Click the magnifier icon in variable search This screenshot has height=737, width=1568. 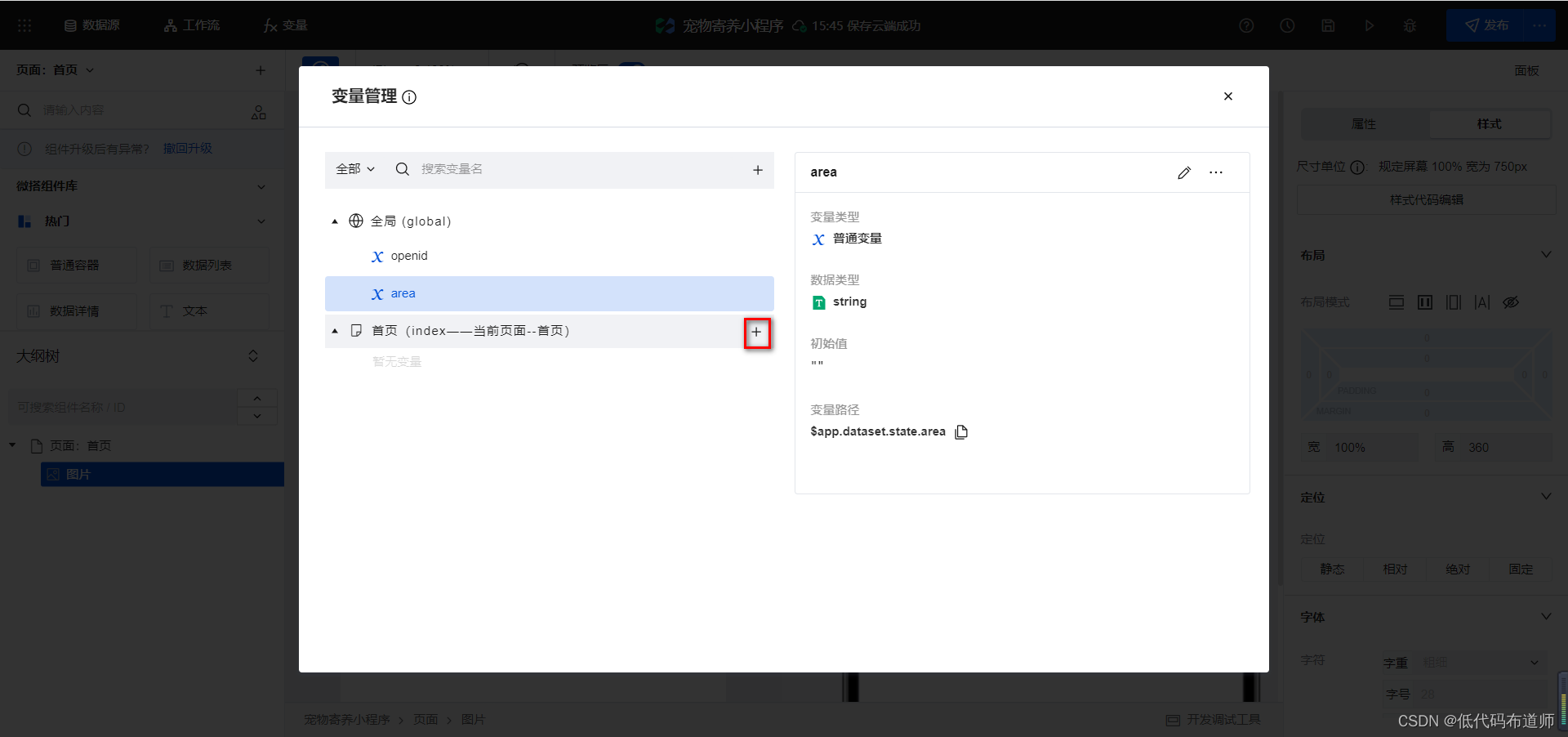pyautogui.click(x=402, y=169)
